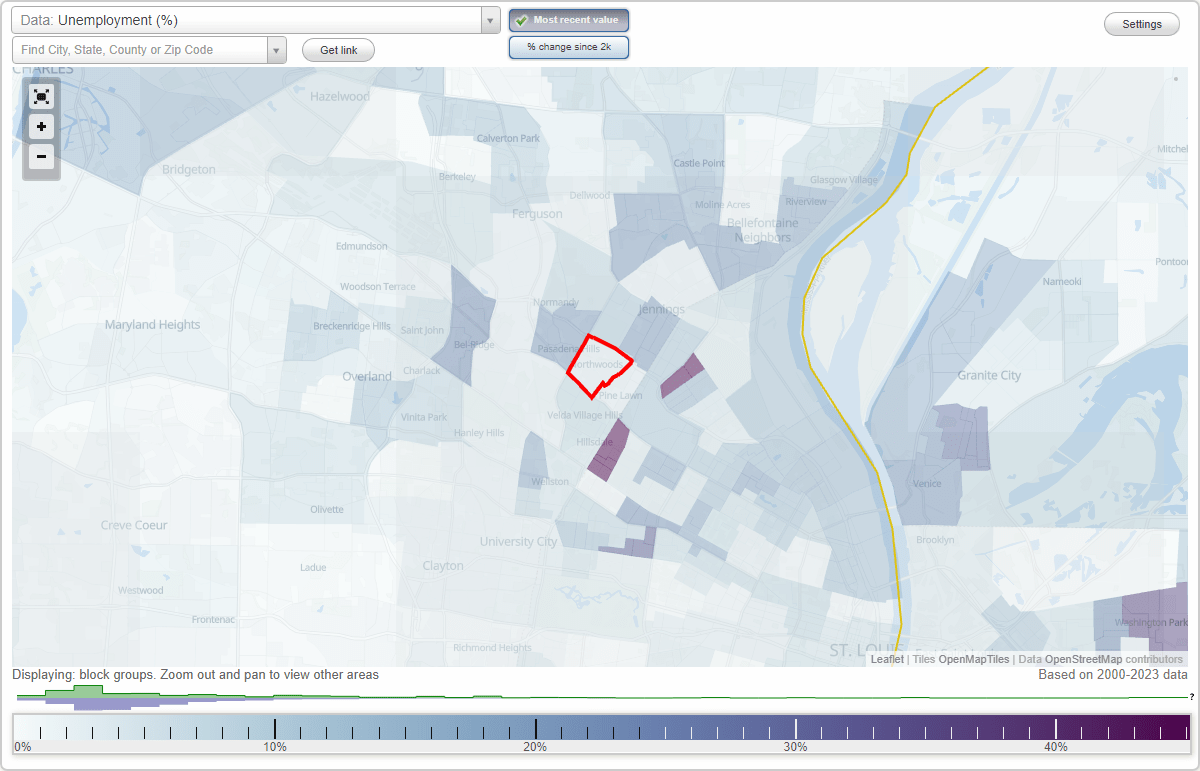
Task: Click the 40% mark on color scale
Action: pyautogui.click(x=1056, y=747)
